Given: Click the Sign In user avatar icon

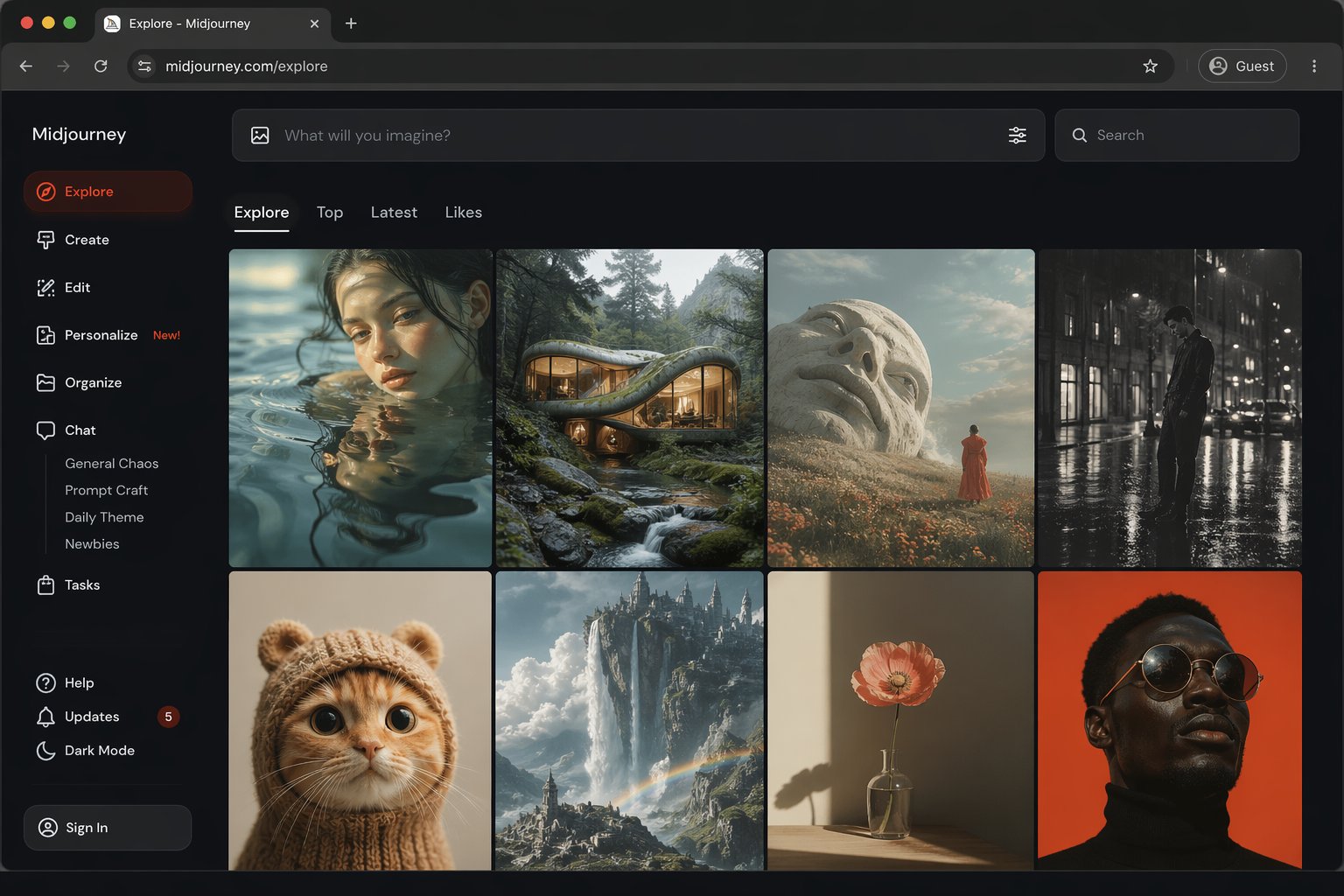Looking at the screenshot, I should (48, 828).
